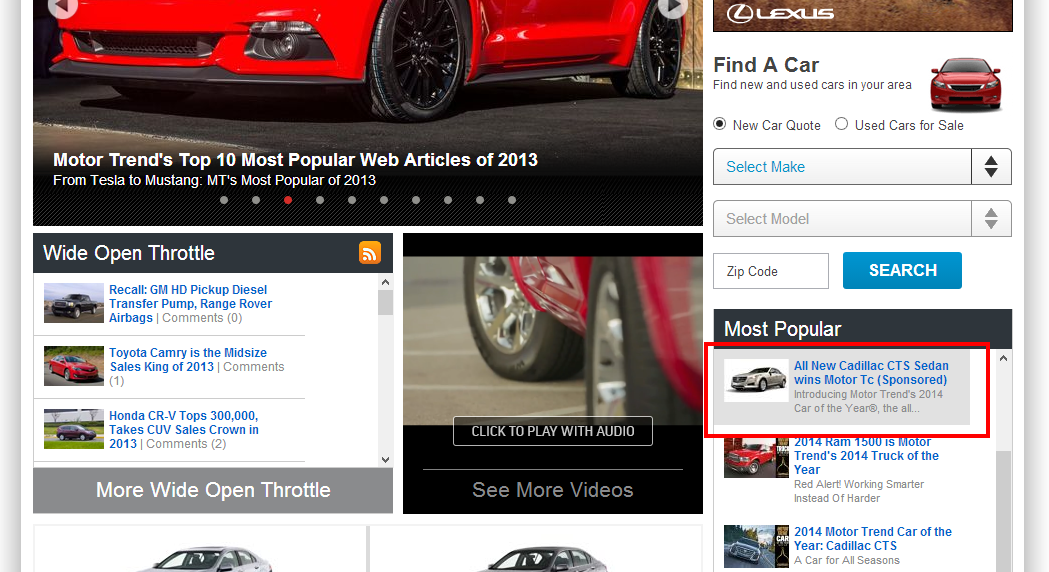Open Recall: GM HD Pickup Diesel article
Image resolution: width=1049 pixels, height=572 pixels.
point(191,303)
